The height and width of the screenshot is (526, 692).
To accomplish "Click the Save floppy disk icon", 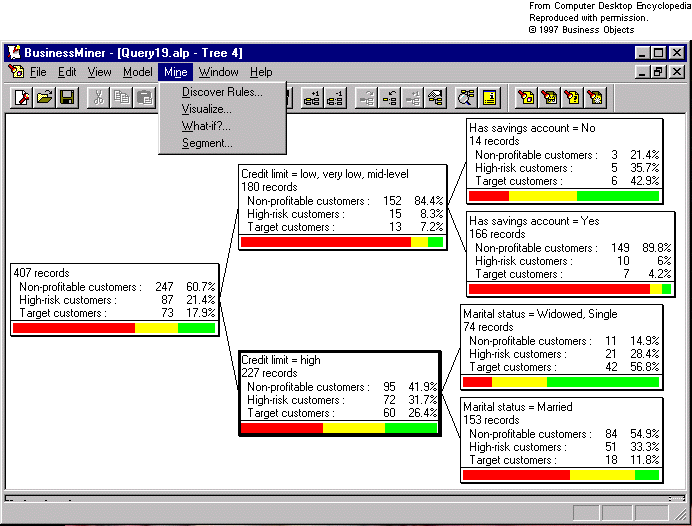I will [67, 97].
